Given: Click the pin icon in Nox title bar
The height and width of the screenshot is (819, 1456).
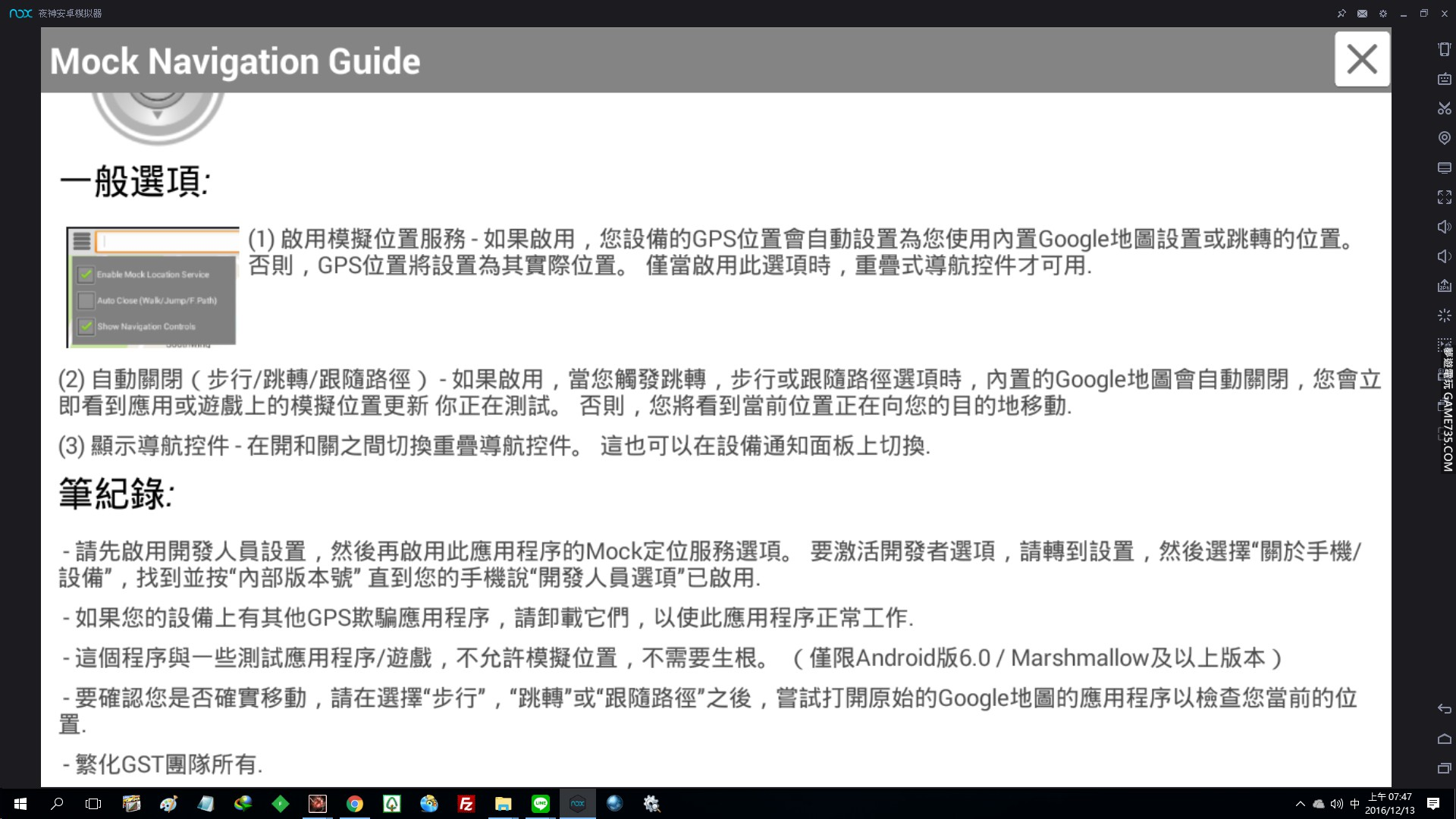Looking at the screenshot, I should tap(1341, 14).
